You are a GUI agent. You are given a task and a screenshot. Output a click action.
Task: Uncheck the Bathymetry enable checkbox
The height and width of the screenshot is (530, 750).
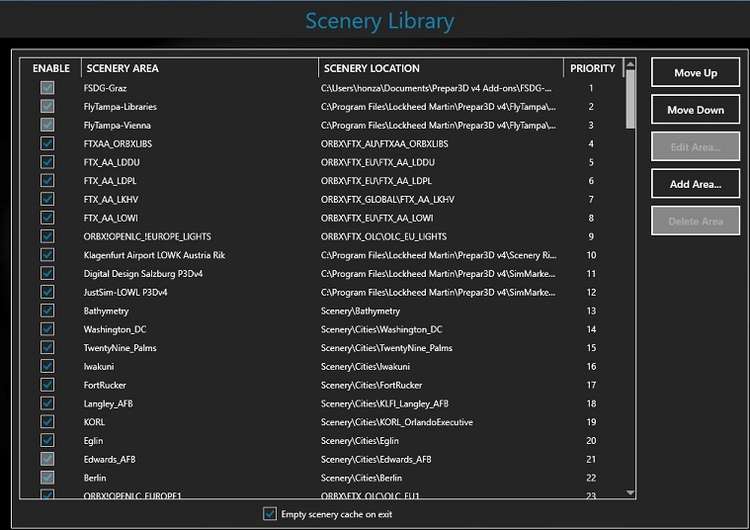[47, 310]
